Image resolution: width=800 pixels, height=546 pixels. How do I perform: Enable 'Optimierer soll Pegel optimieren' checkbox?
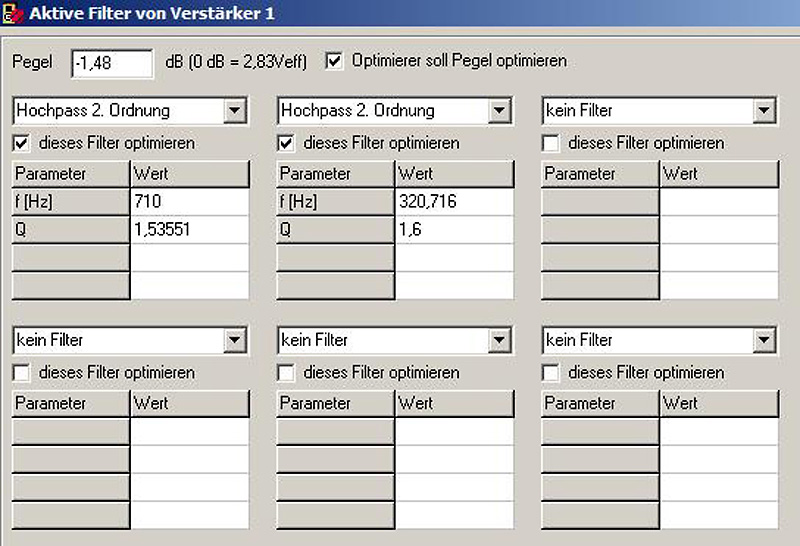tap(335, 61)
